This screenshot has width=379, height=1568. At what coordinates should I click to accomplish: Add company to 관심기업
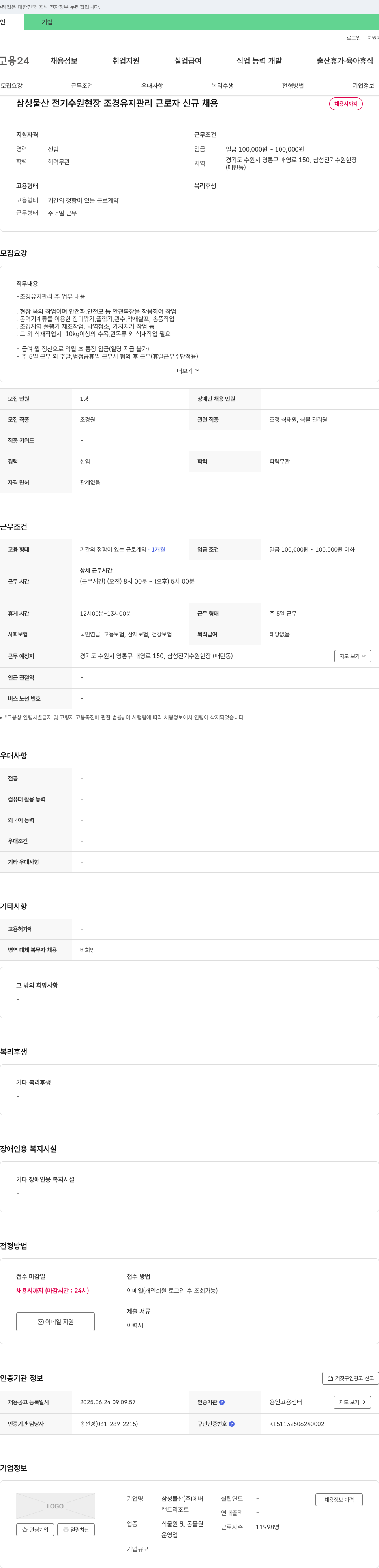tap(36, 1530)
